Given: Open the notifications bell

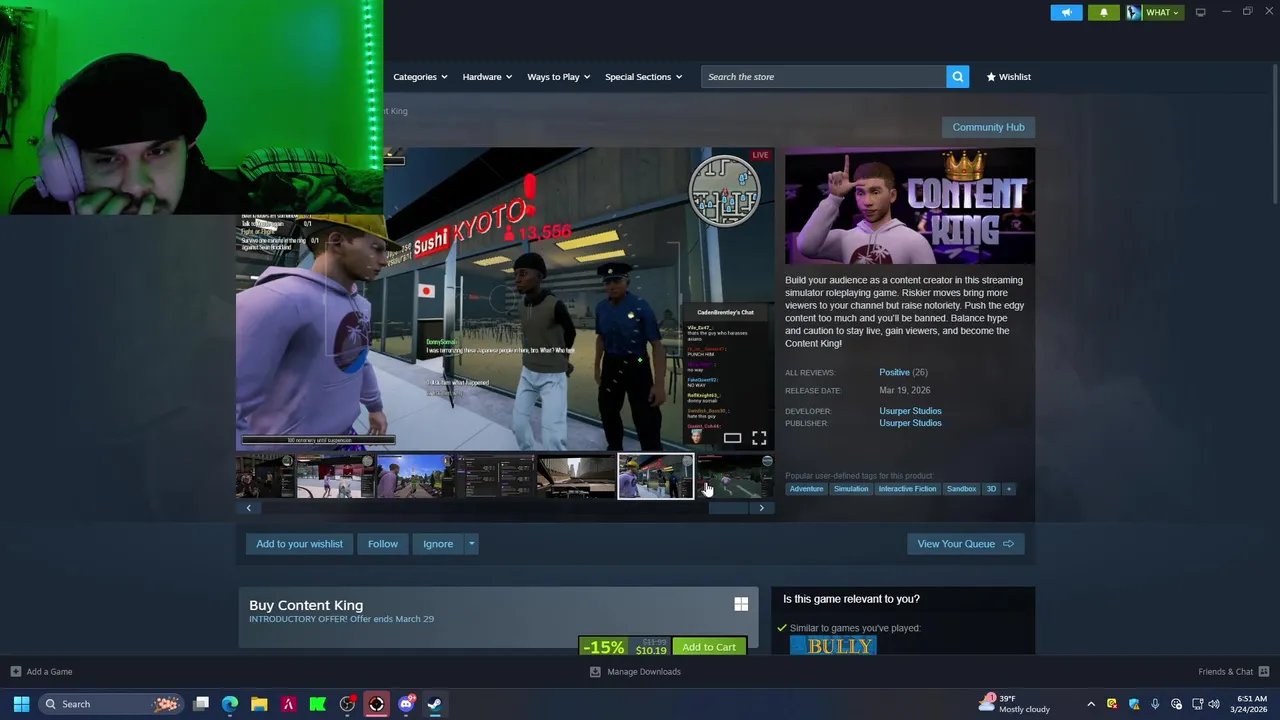Looking at the screenshot, I should [x=1104, y=12].
